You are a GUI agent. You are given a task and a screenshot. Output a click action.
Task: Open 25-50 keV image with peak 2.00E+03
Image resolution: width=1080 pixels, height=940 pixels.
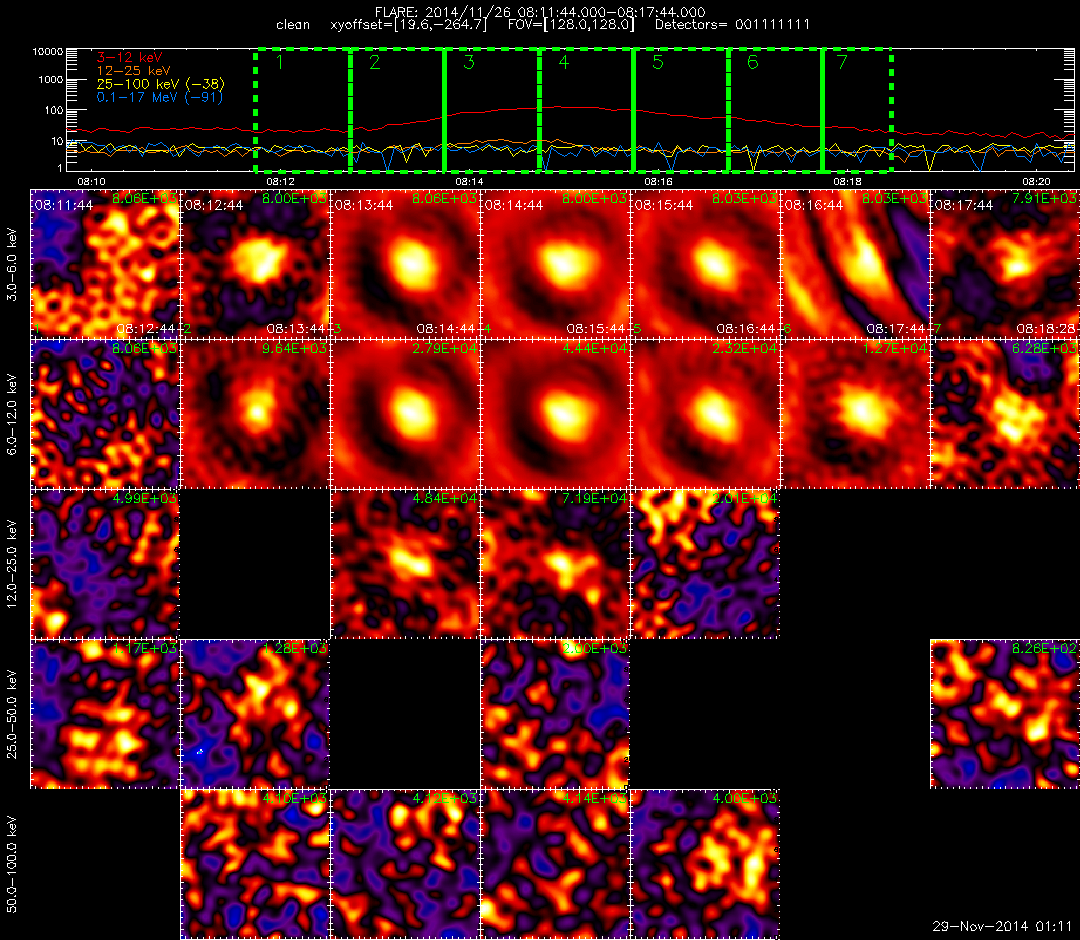(555, 714)
